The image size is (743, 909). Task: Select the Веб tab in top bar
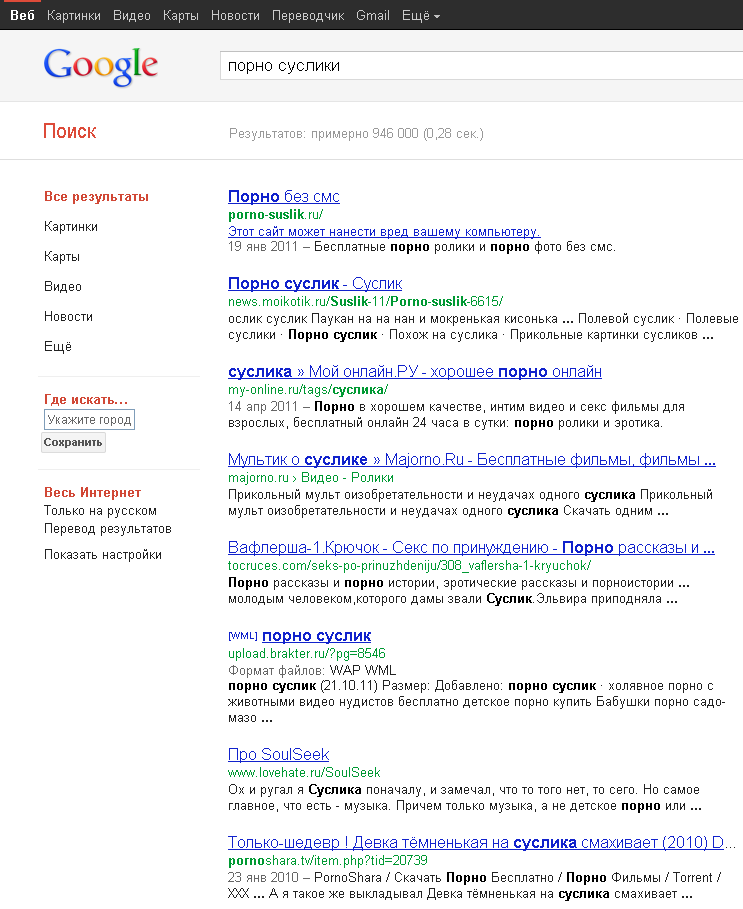(x=22, y=16)
